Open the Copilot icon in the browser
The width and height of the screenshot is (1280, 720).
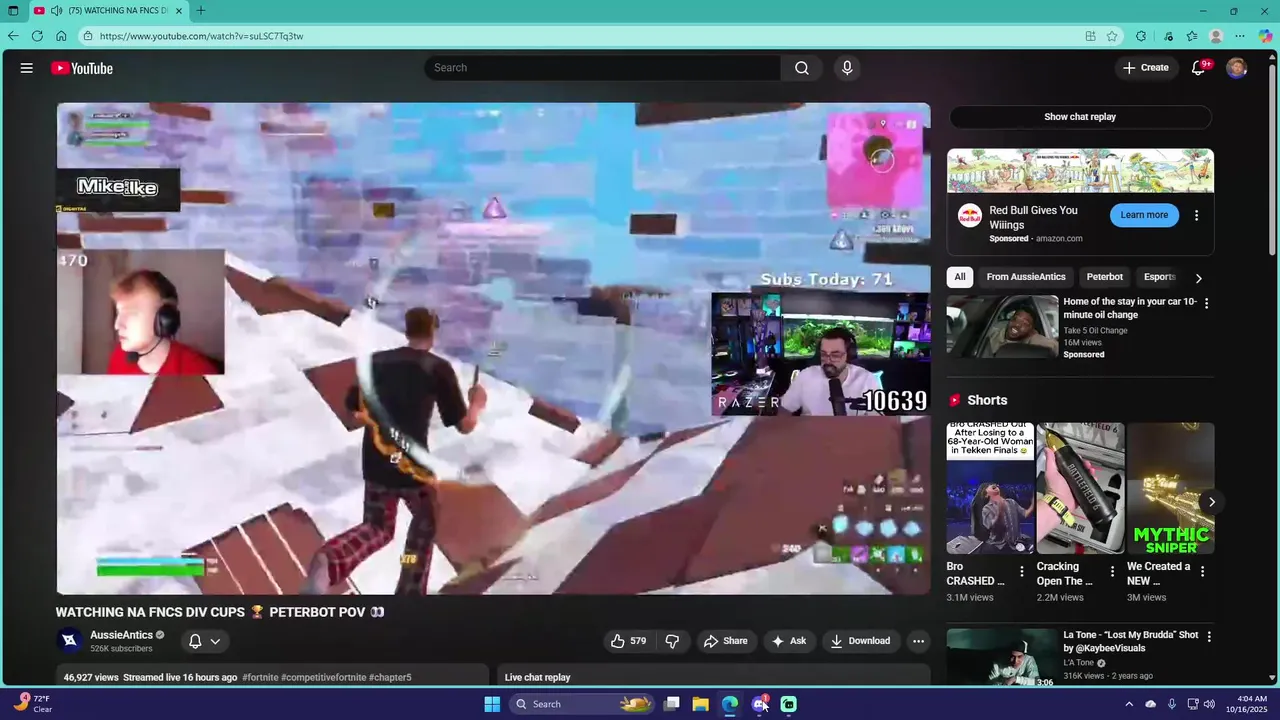[x=1265, y=36]
